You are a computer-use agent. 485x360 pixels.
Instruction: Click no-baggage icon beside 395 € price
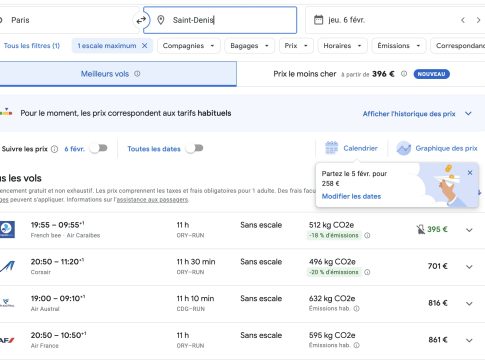pyautogui.click(x=420, y=229)
